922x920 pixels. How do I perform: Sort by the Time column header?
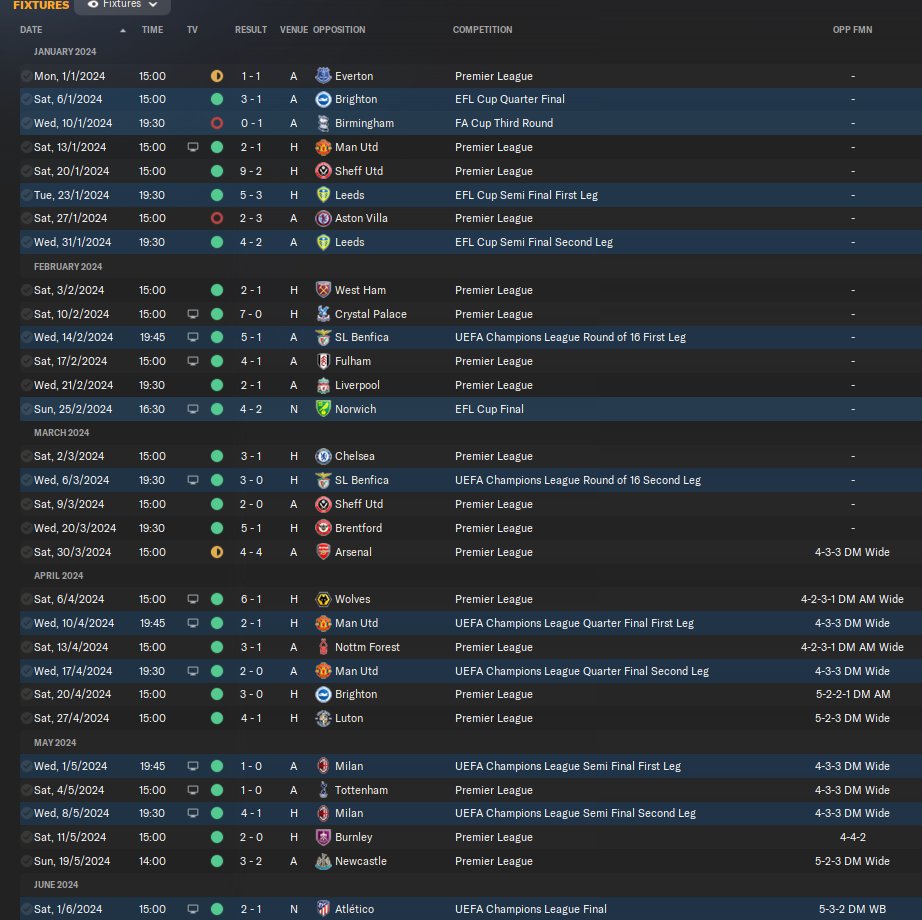152,29
